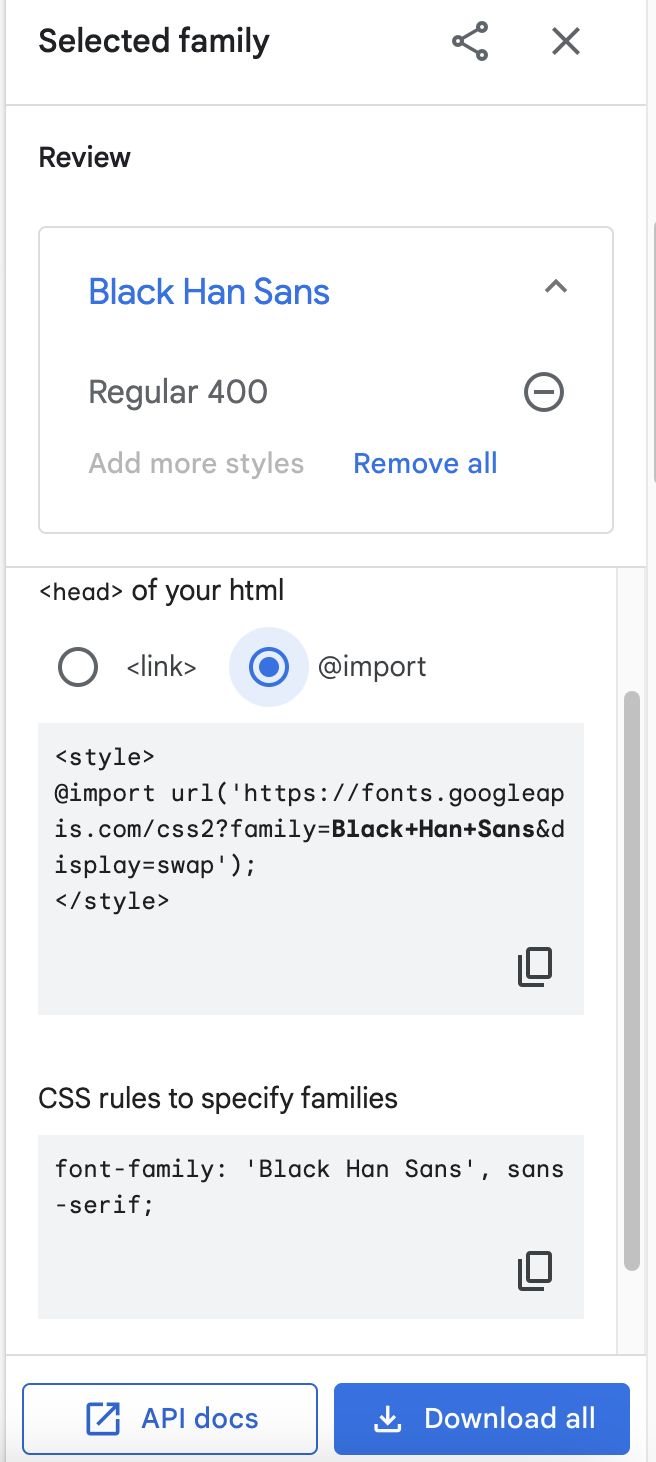Open the API docs page

tap(170, 1418)
